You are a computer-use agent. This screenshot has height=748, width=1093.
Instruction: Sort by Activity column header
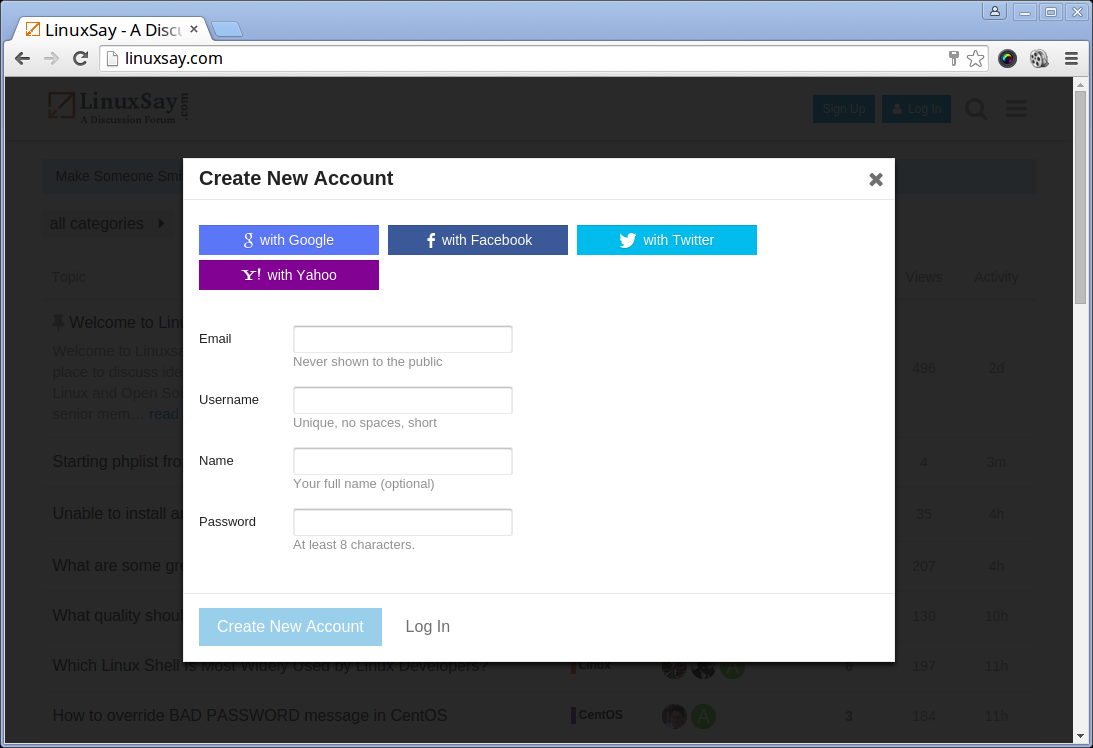(996, 277)
